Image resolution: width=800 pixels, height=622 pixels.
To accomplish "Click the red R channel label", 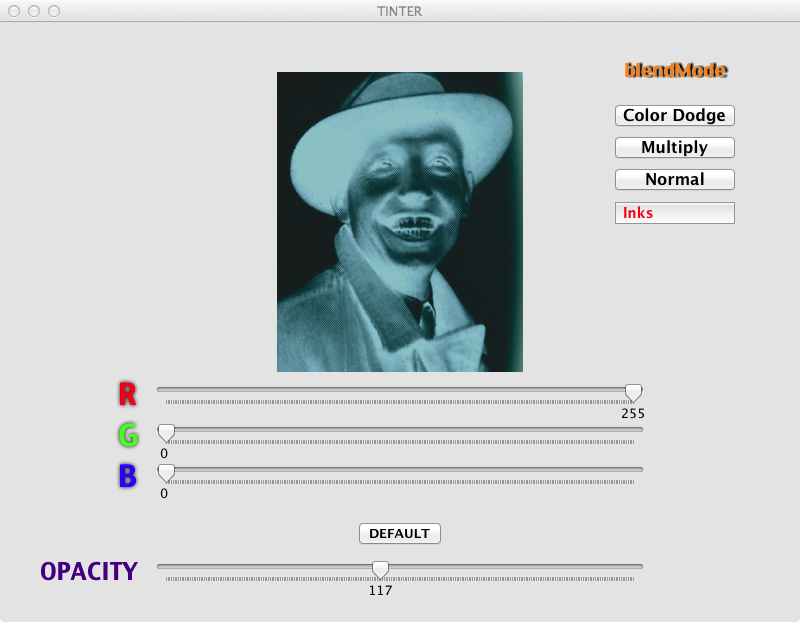I will tap(127, 395).
